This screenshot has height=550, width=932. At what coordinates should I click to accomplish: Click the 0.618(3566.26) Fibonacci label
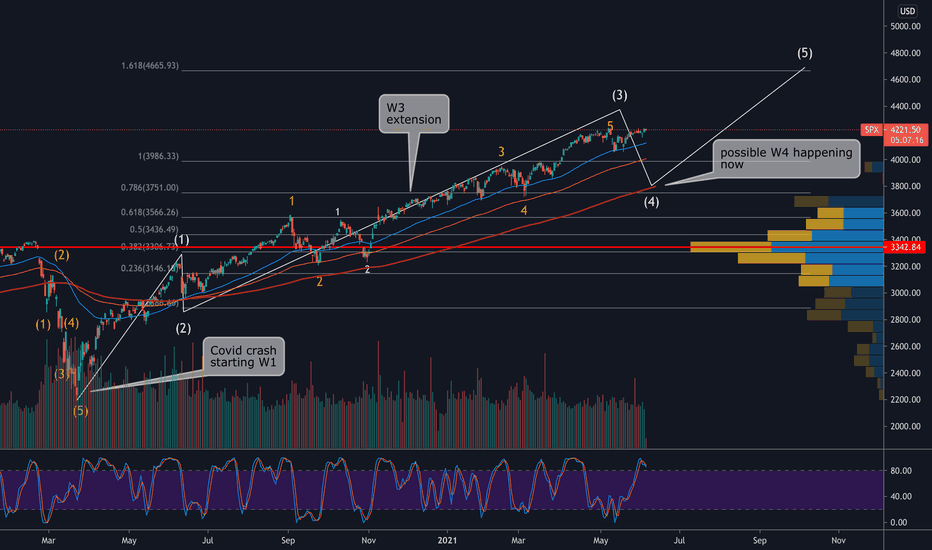(x=150, y=212)
